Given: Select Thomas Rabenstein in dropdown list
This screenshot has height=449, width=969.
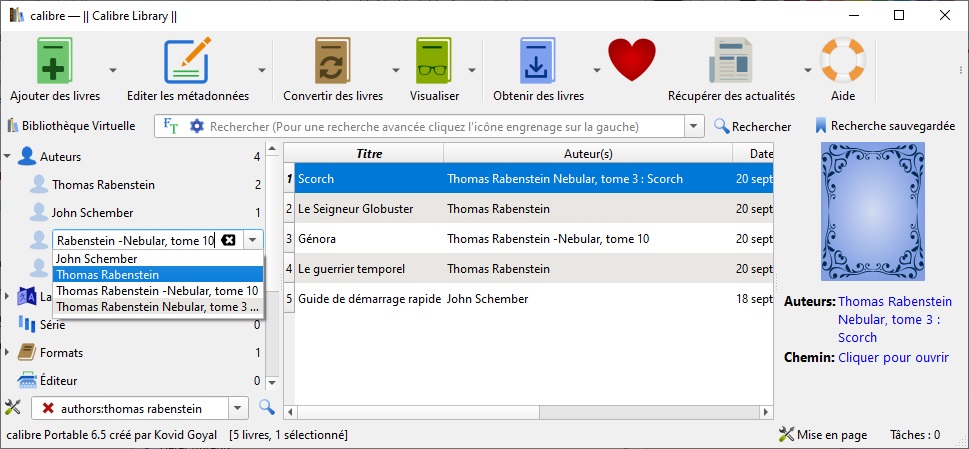Looking at the screenshot, I should pos(158,275).
